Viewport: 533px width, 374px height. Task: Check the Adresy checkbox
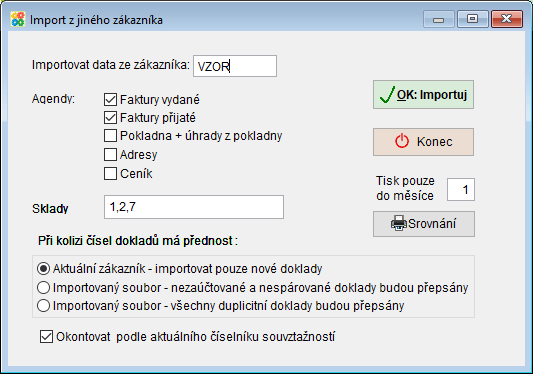coord(110,154)
